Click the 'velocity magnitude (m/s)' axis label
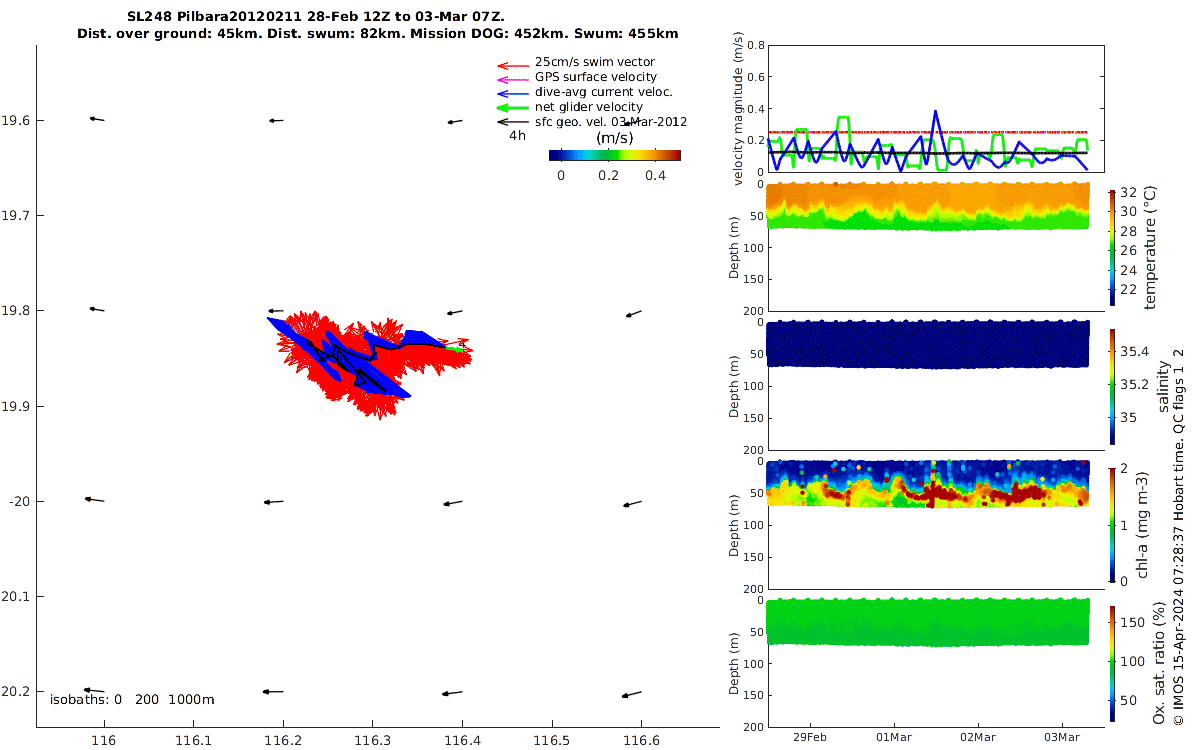 (x=738, y=109)
